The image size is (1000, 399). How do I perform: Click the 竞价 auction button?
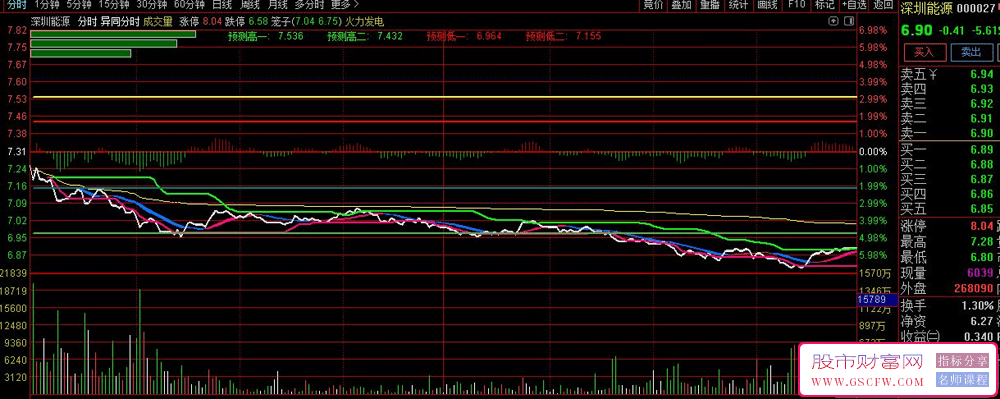(x=653, y=5)
